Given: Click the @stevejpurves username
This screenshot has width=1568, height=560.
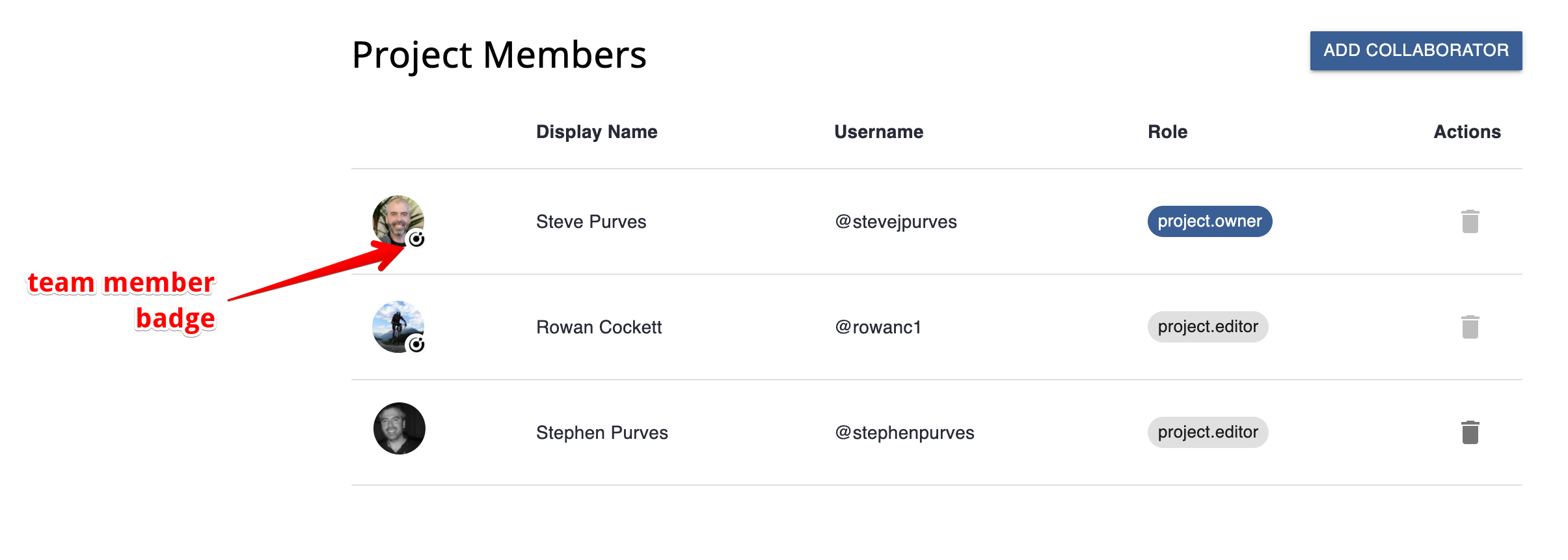Looking at the screenshot, I should pyautogui.click(x=896, y=222).
